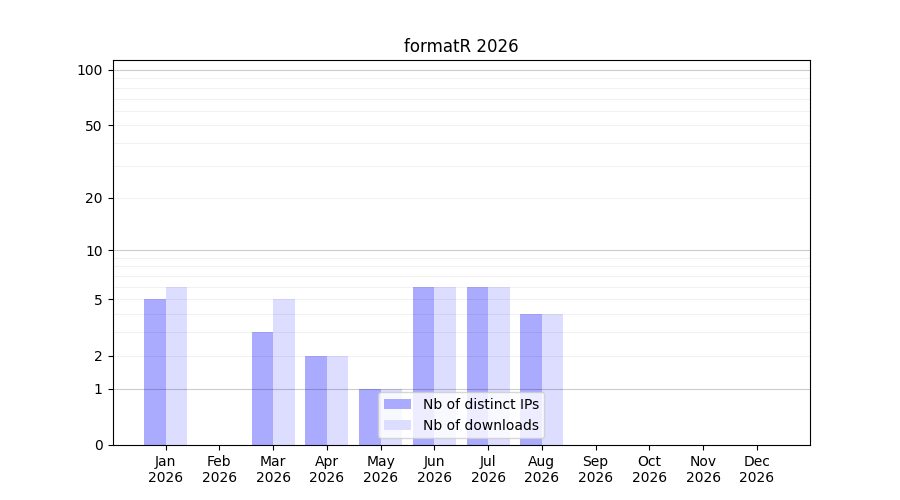Screen dimensions: 900x500
Task: Click the Apr 2026 distinct IPs bar
Action: 316,401
